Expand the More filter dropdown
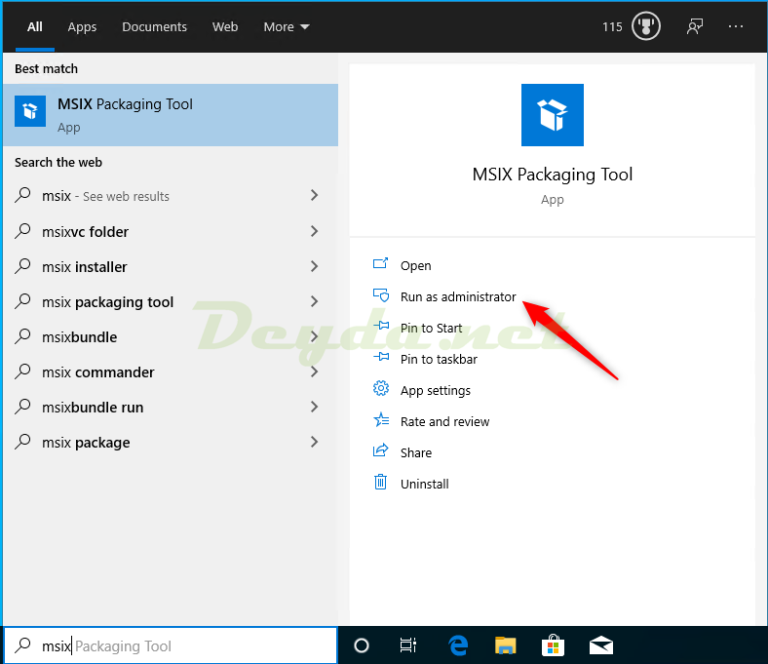768x664 pixels. (x=286, y=27)
